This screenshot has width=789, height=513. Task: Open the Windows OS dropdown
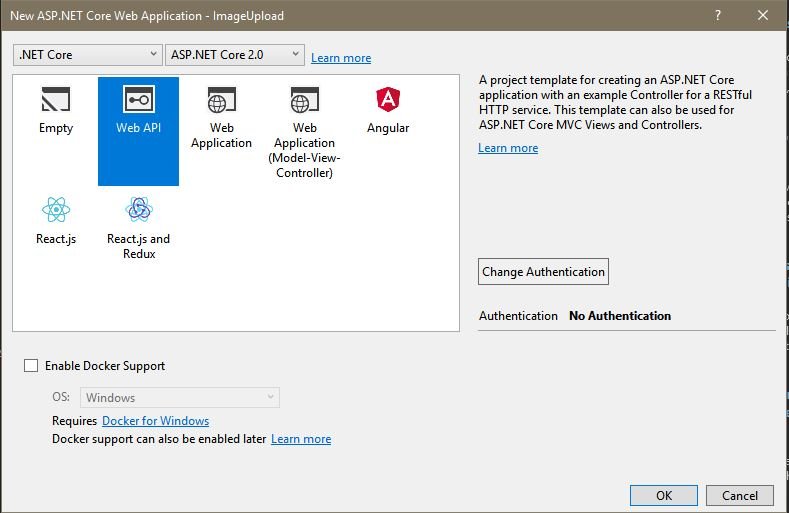[x=180, y=397]
